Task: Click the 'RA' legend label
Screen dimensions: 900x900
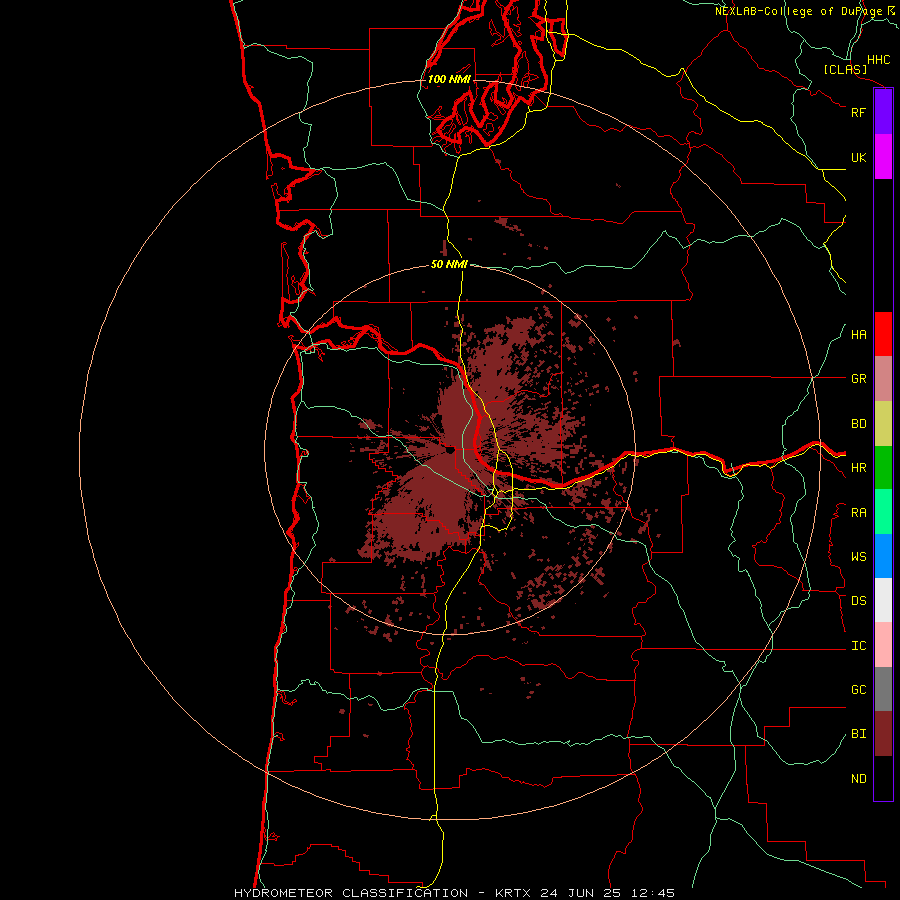Action: tap(858, 513)
